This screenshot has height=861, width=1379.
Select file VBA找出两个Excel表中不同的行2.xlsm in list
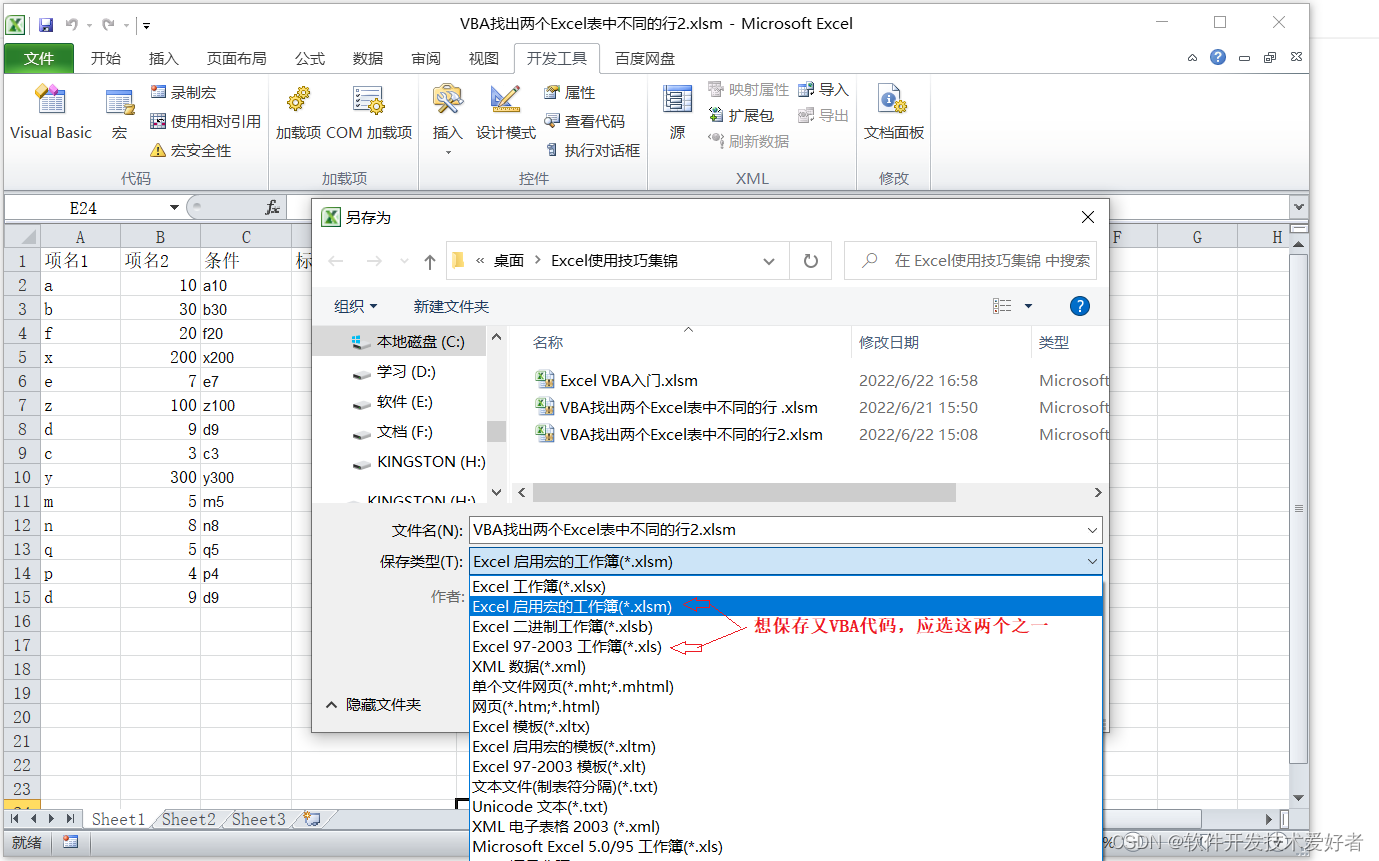(679, 434)
